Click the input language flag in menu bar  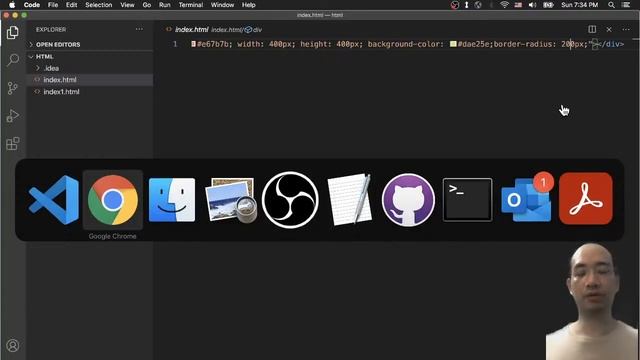(x=518, y=5)
